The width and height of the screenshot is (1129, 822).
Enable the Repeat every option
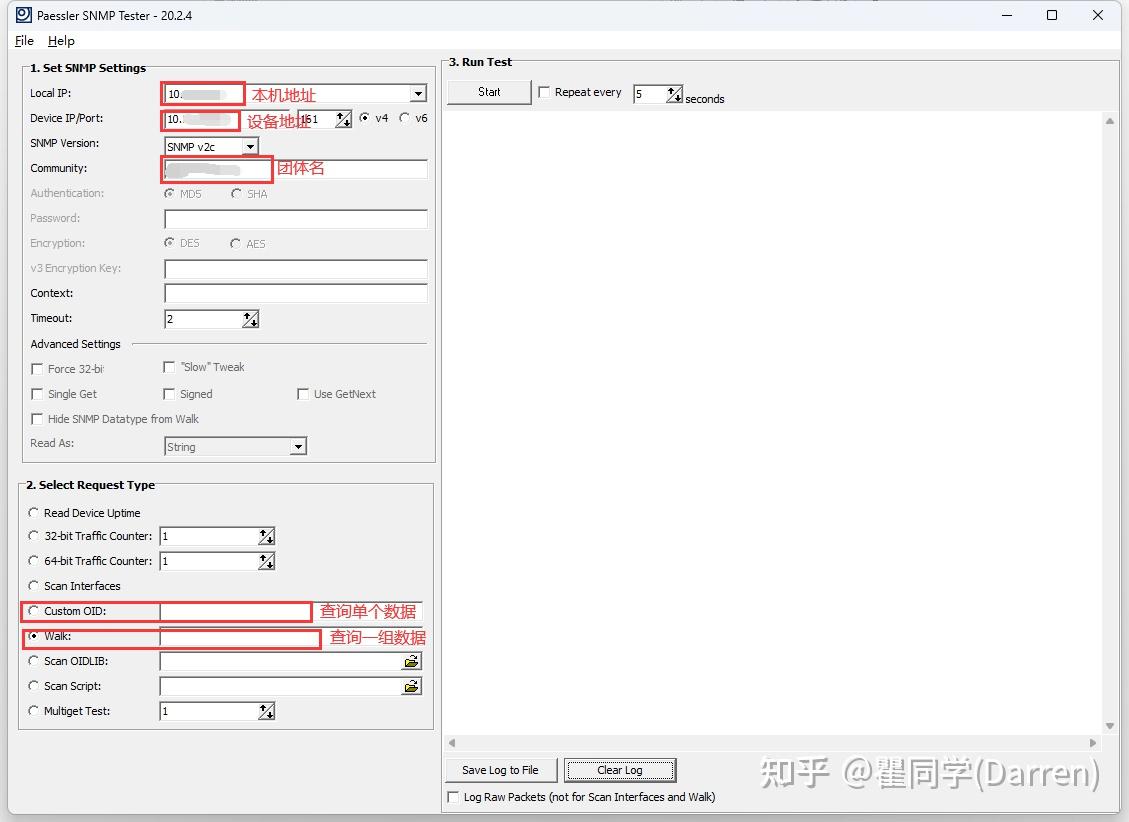click(544, 91)
